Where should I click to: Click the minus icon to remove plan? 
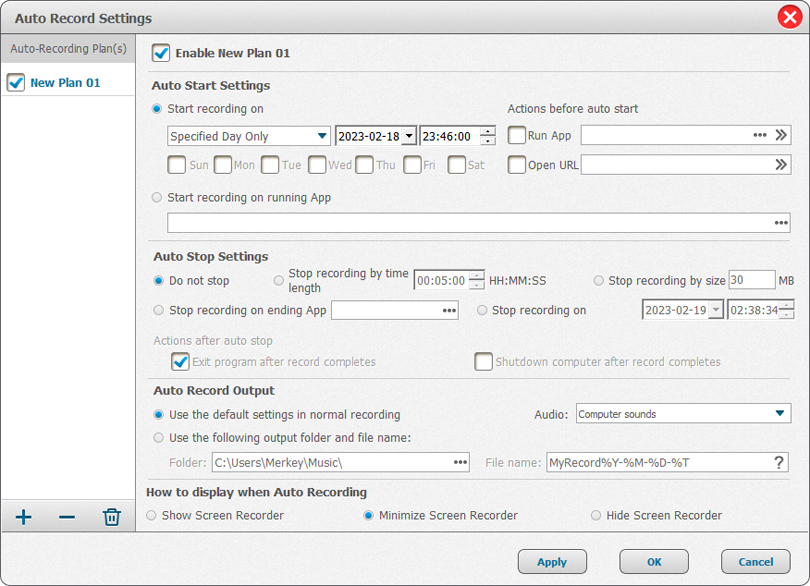pos(67,517)
